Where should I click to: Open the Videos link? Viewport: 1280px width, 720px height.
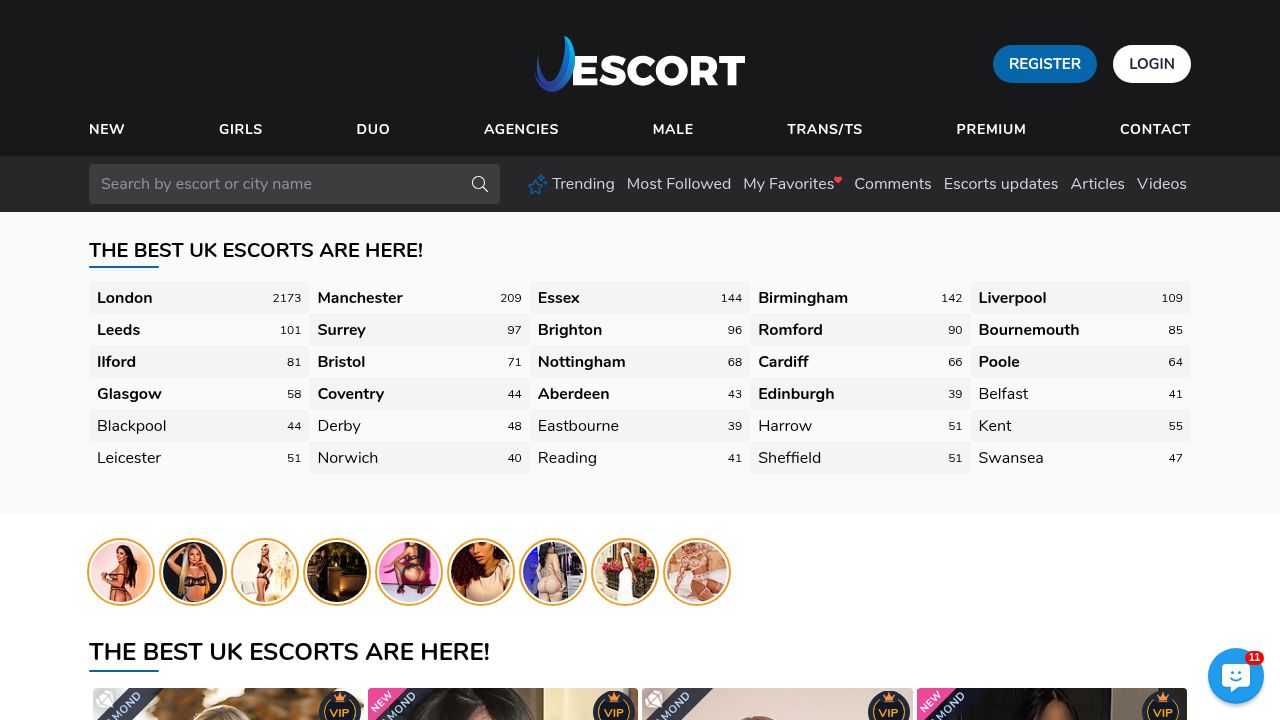(x=1162, y=184)
